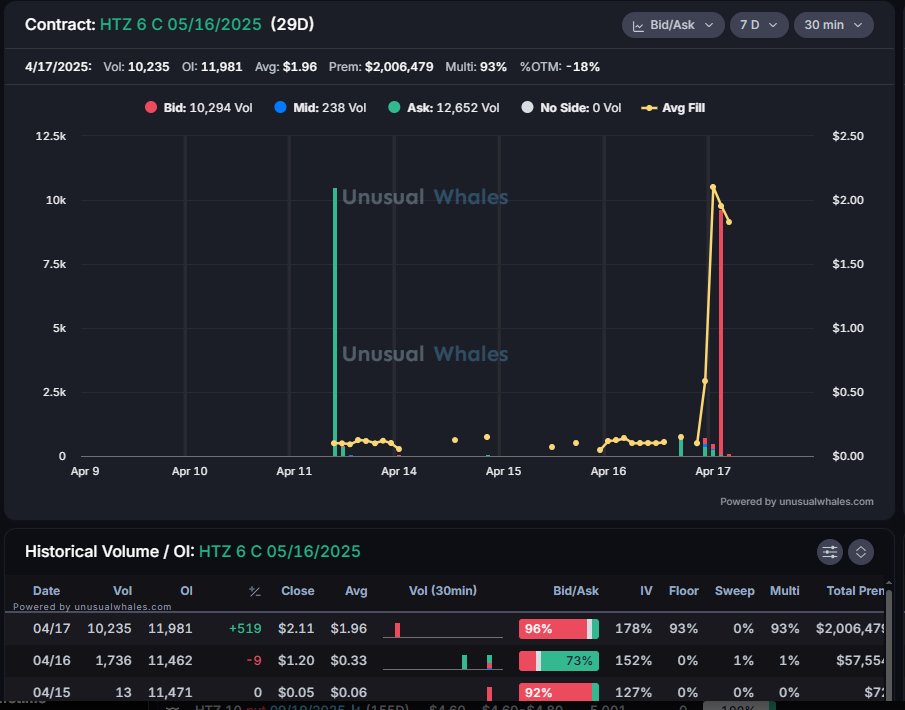
Task: Toggle the Avg Fill line in legend
Action: tap(673, 108)
